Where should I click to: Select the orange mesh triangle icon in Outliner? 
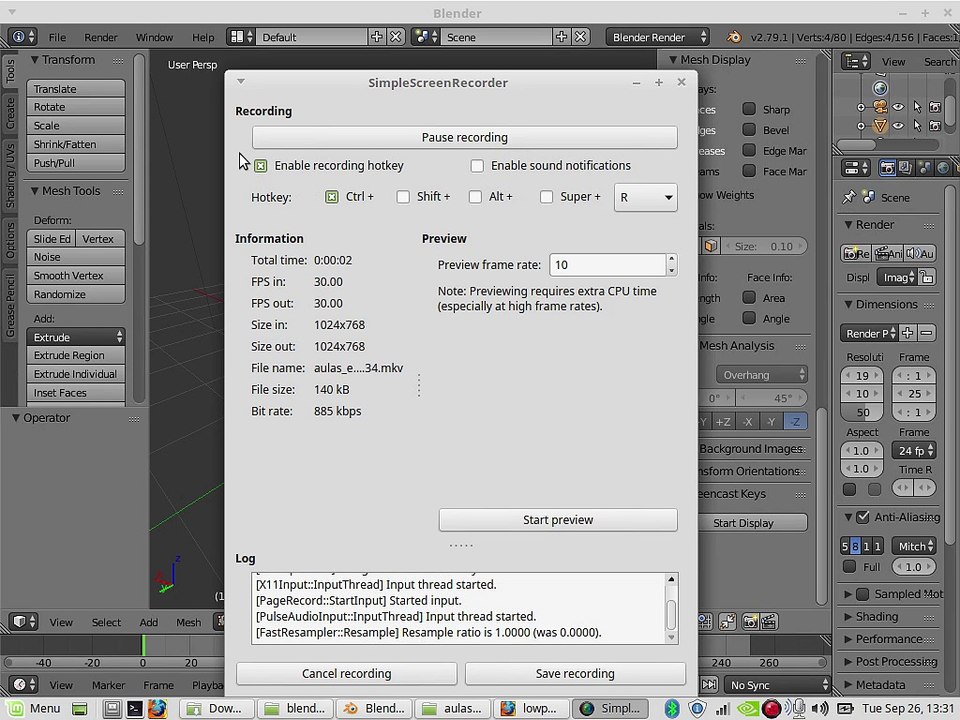click(x=880, y=126)
